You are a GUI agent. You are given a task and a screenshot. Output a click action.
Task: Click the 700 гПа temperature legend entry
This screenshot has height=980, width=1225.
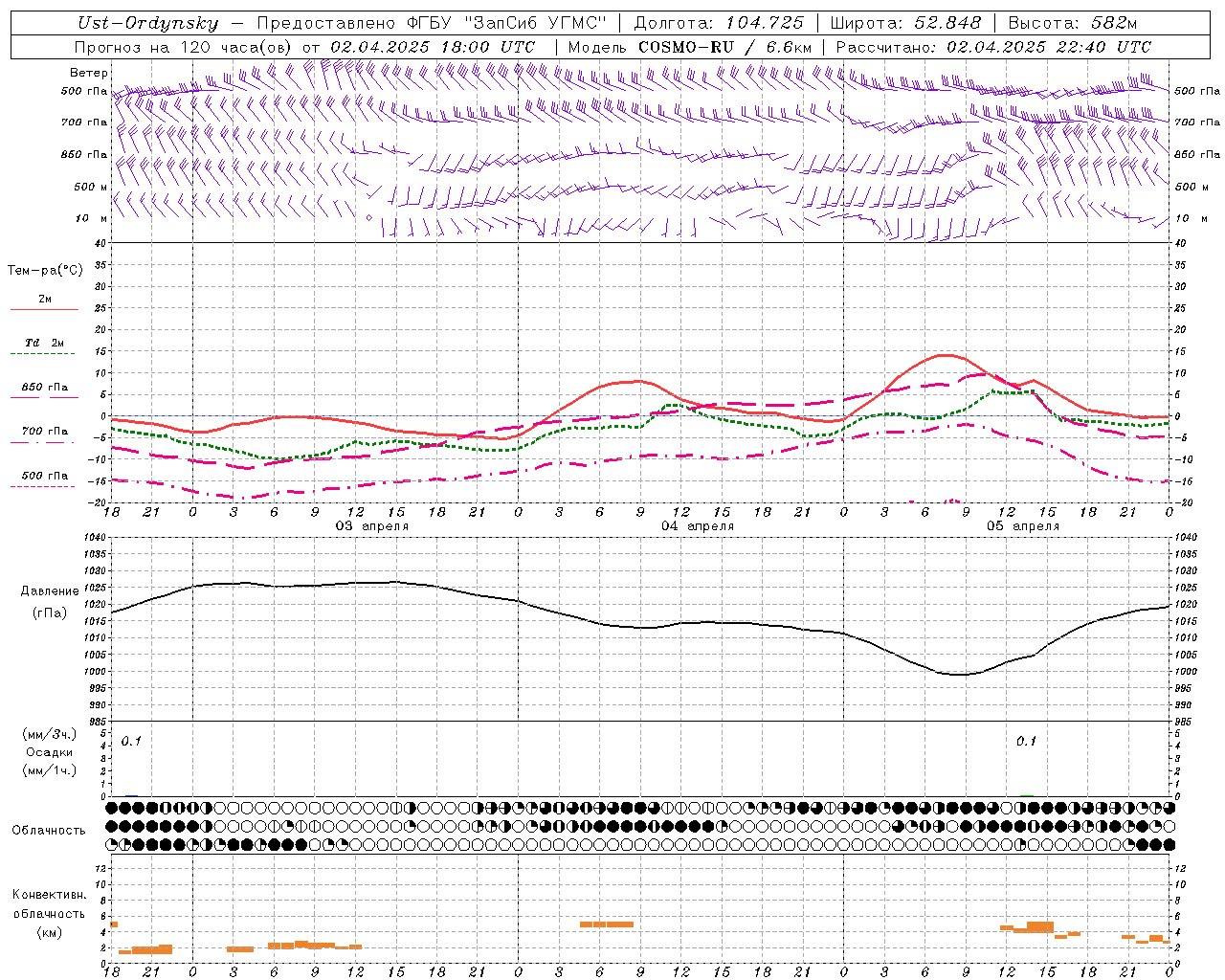point(45,432)
